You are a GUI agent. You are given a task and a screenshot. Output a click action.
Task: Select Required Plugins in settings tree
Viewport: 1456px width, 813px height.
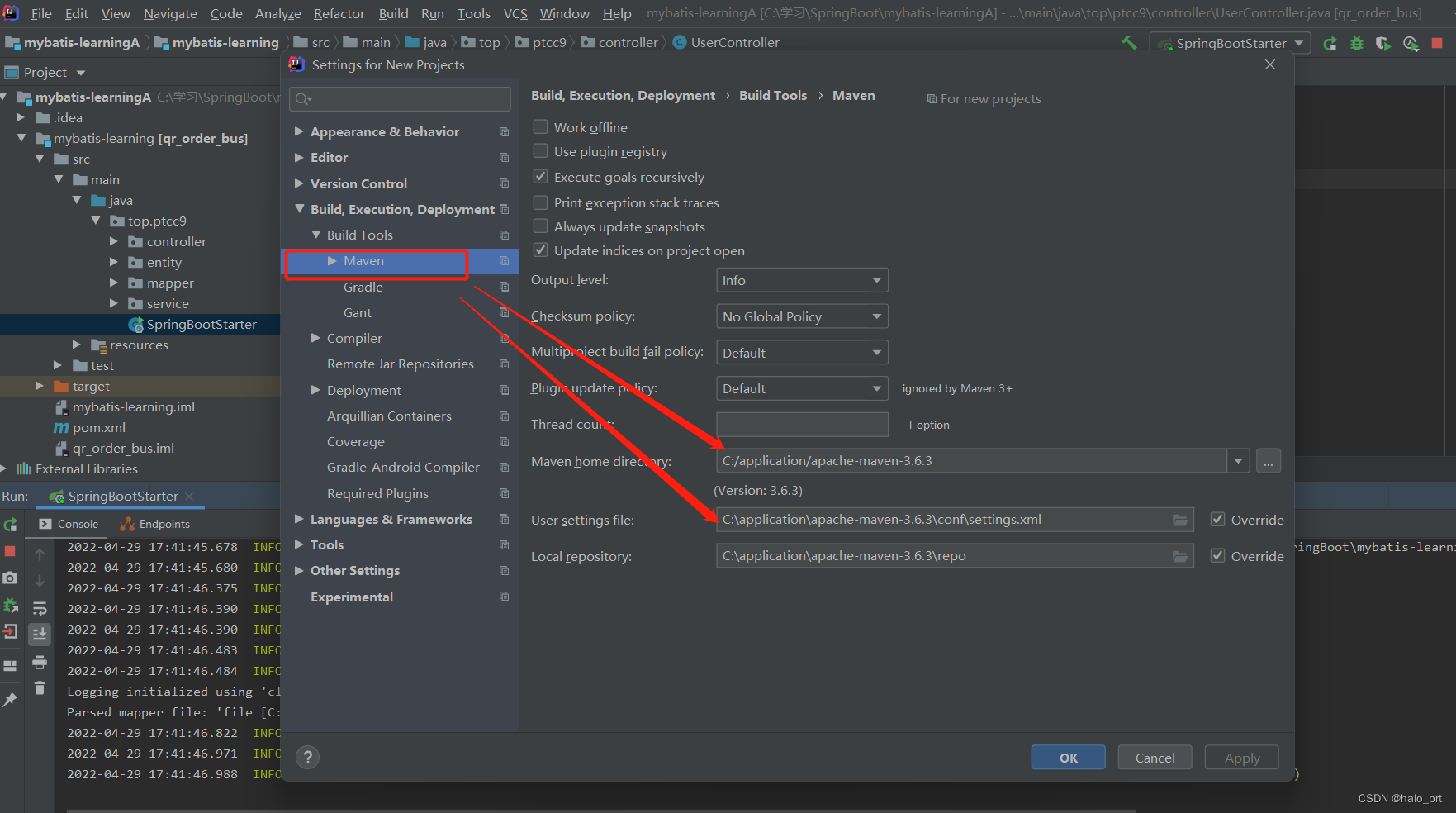click(x=377, y=493)
